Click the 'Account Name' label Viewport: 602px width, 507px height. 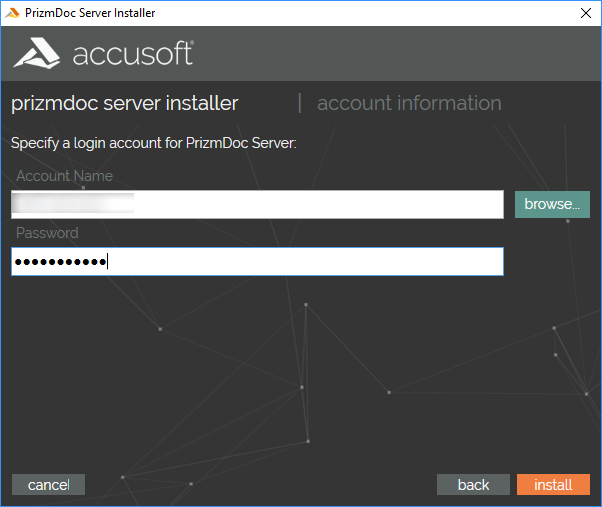64,176
